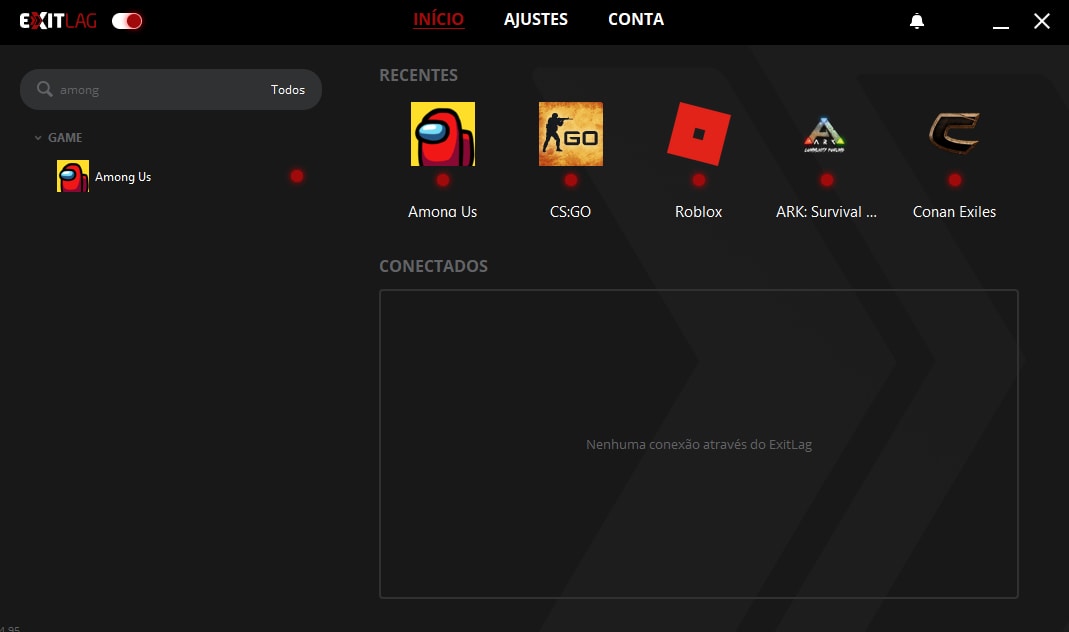Switch to the AJUSTES tab
This screenshot has height=632, width=1069.
(x=535, y=19)
